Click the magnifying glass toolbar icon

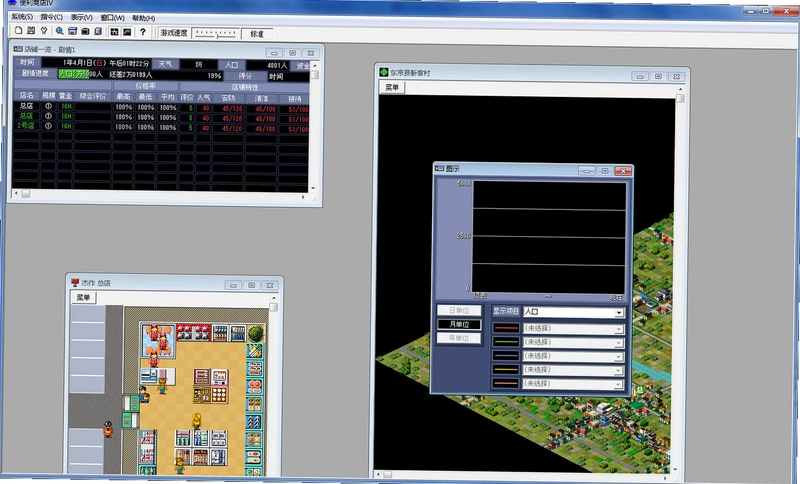pyautogui.click(x=60, y=31)
